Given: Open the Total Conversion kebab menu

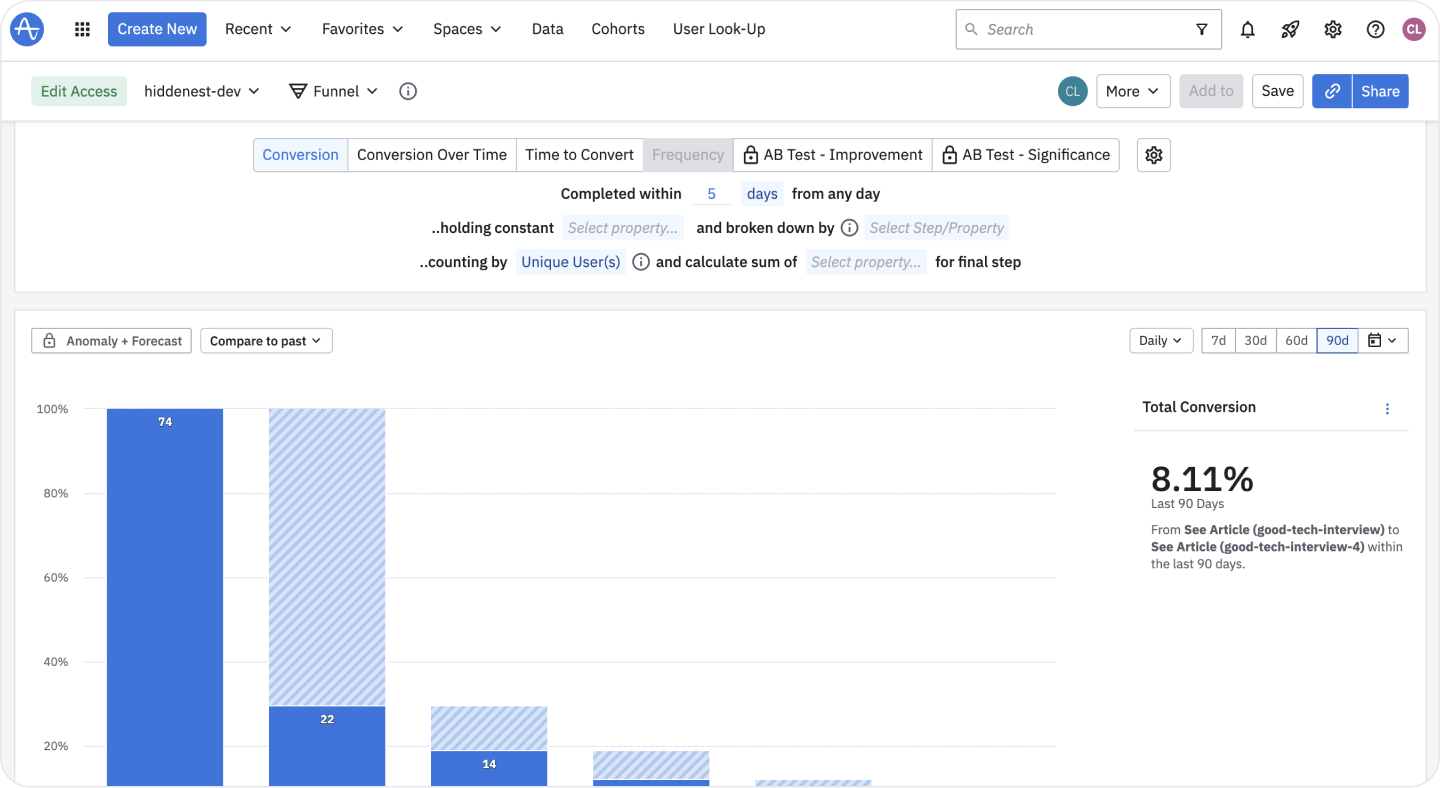Looking at the screenshot, I should tap(1387, 408).
